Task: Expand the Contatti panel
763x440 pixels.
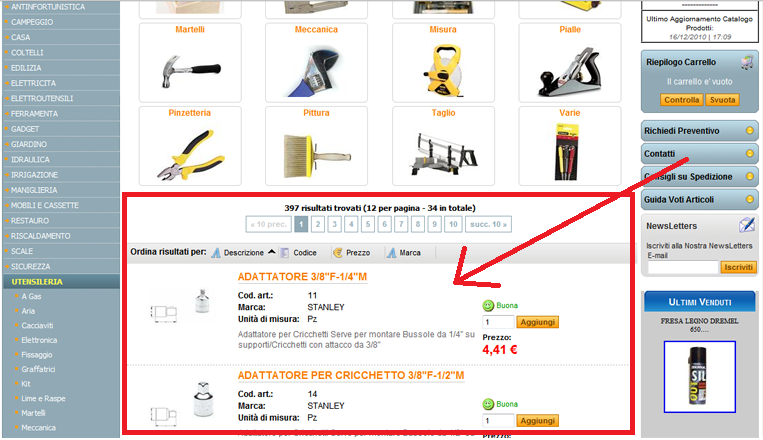Action: [699, 153]
